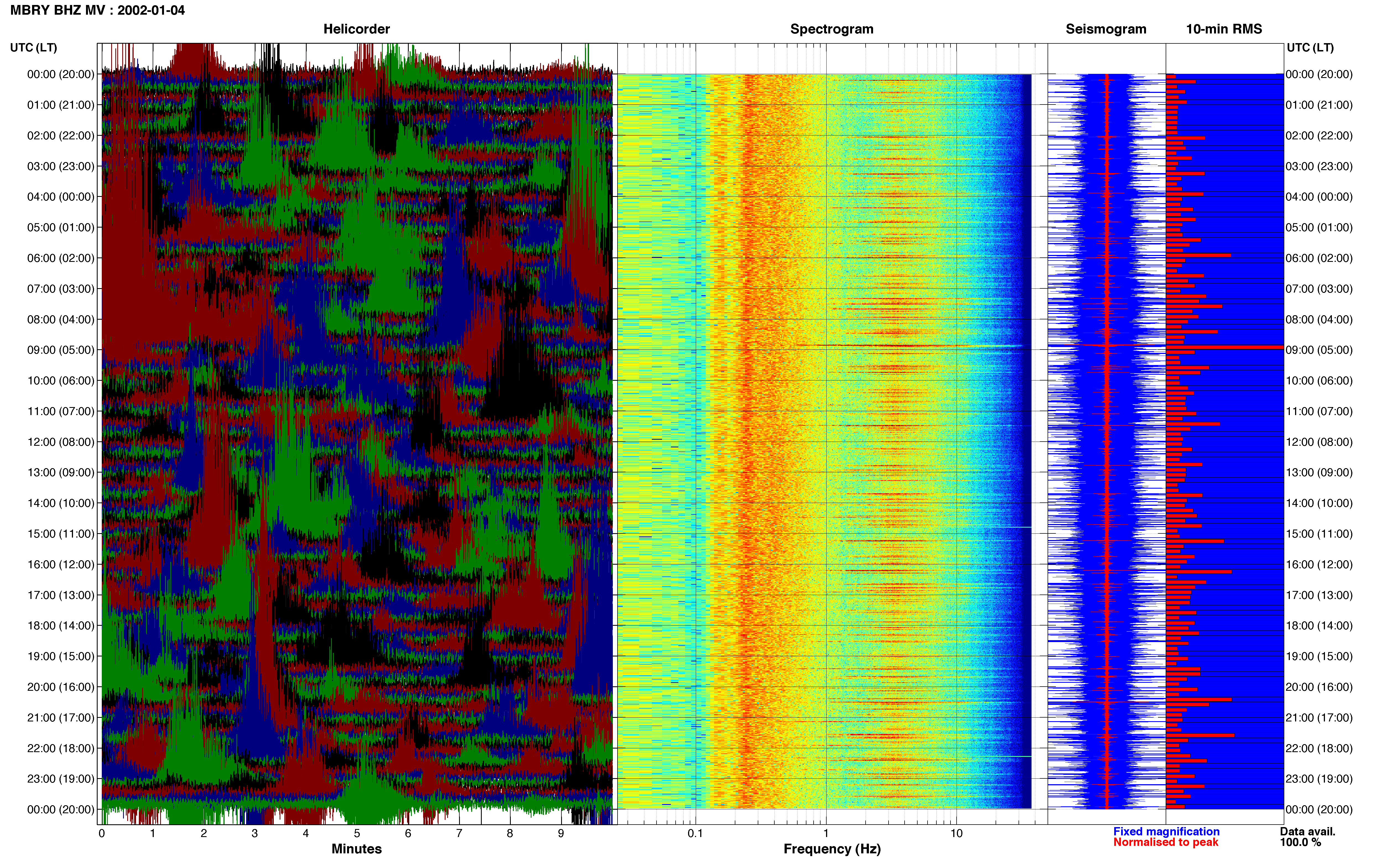Viewport: 1388px width, 868px height.
Task: Click right time label '02:00 (22:00)'
Action: click(1319, 135)
